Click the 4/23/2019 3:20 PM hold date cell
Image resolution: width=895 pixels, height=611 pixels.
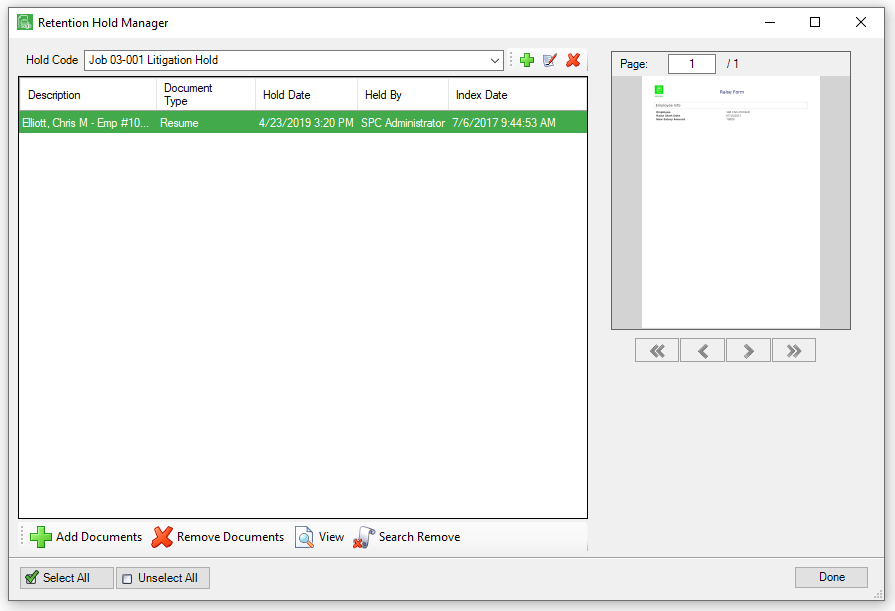[x=307, y=123]
